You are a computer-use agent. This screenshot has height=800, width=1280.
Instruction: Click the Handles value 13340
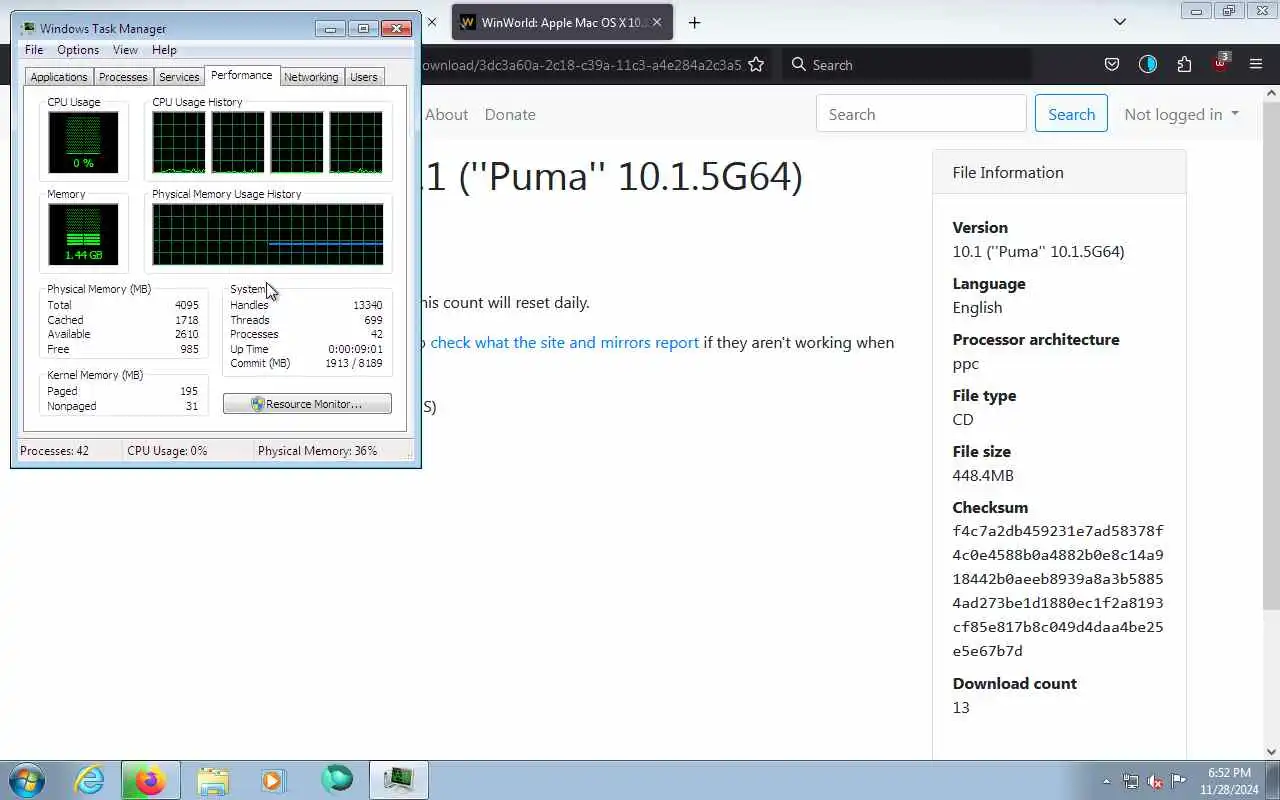pos(367,305)
